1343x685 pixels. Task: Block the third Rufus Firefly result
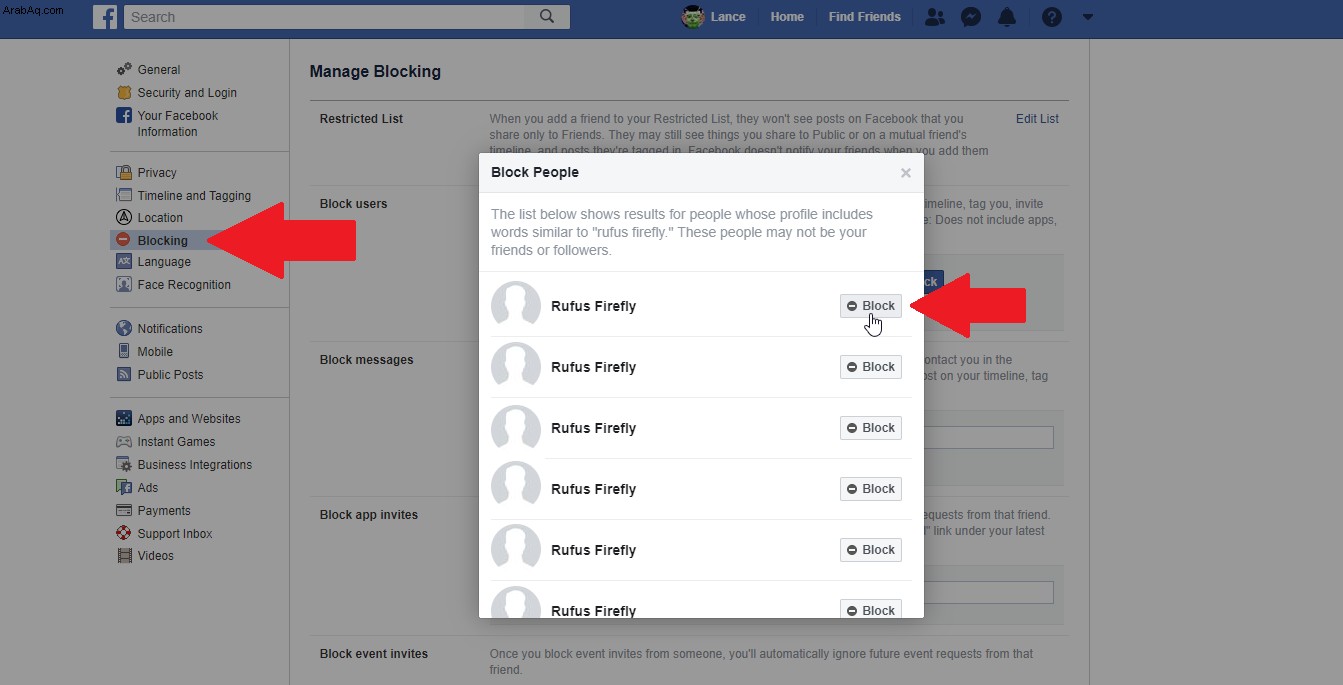871,428
